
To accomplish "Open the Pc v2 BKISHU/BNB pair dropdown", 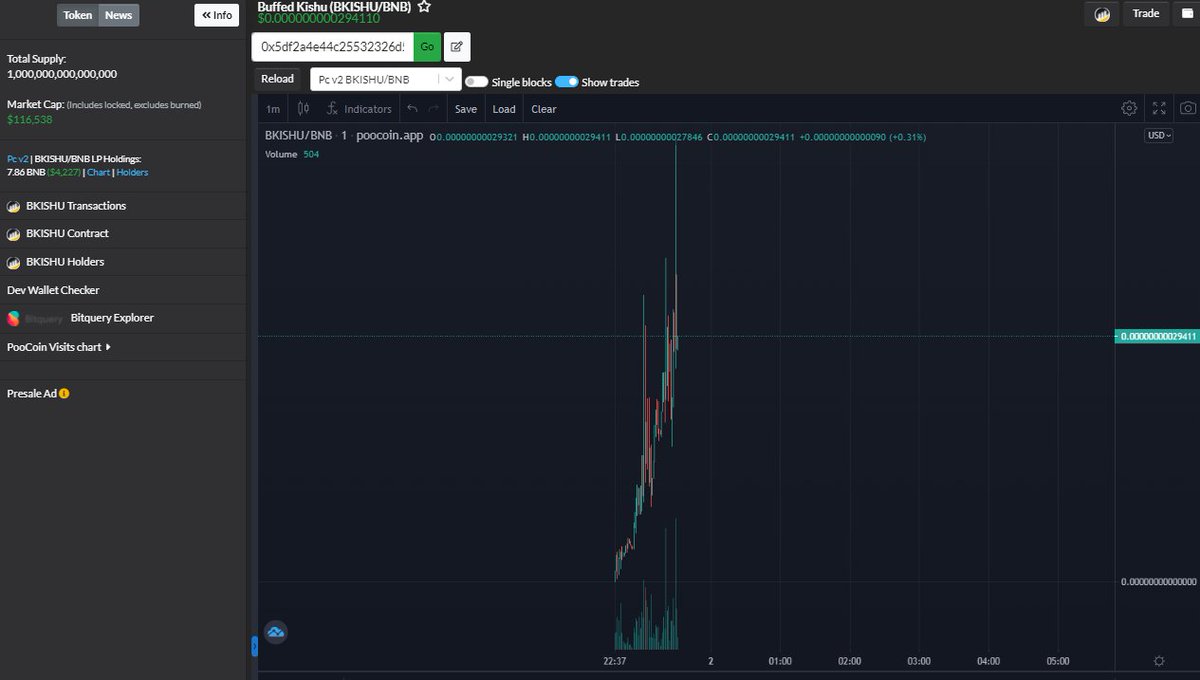I will pyautogui.click(x=386, y=79).
